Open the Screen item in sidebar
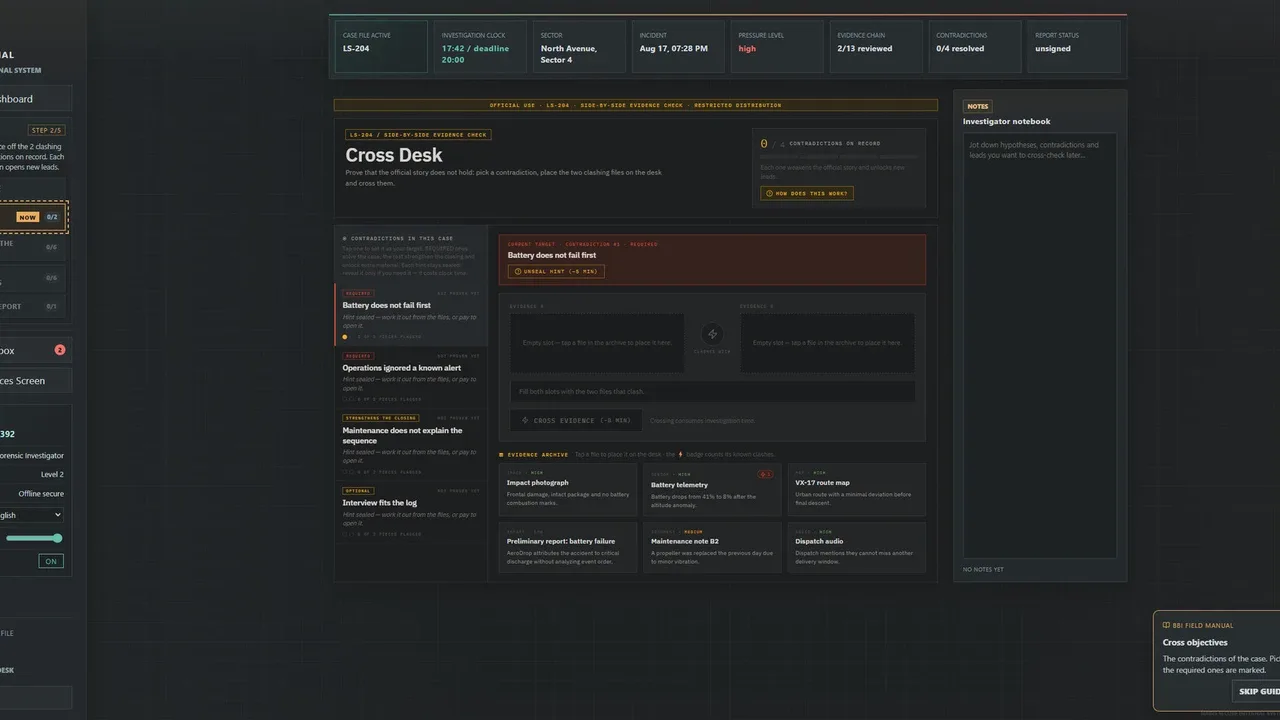 pyautogui.click(x=35, y=381)
